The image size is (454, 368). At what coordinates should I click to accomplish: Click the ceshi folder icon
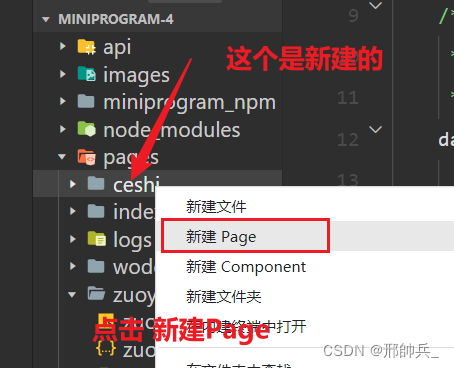(x=96, y=184)
